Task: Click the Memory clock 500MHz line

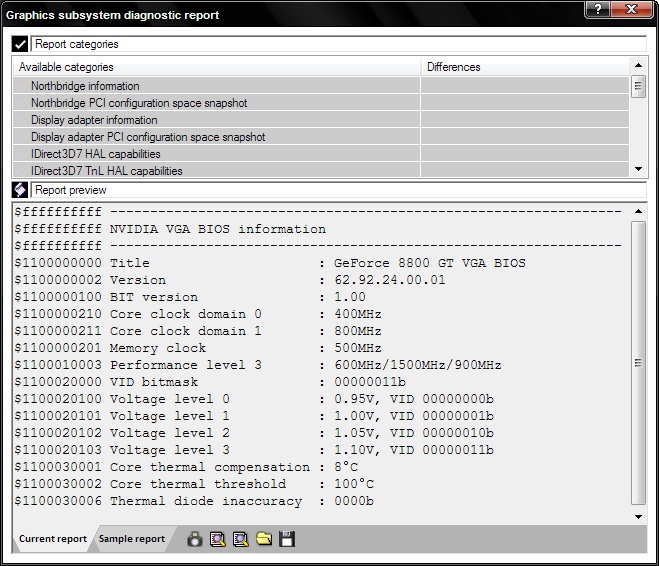Action: pos(198,348)
